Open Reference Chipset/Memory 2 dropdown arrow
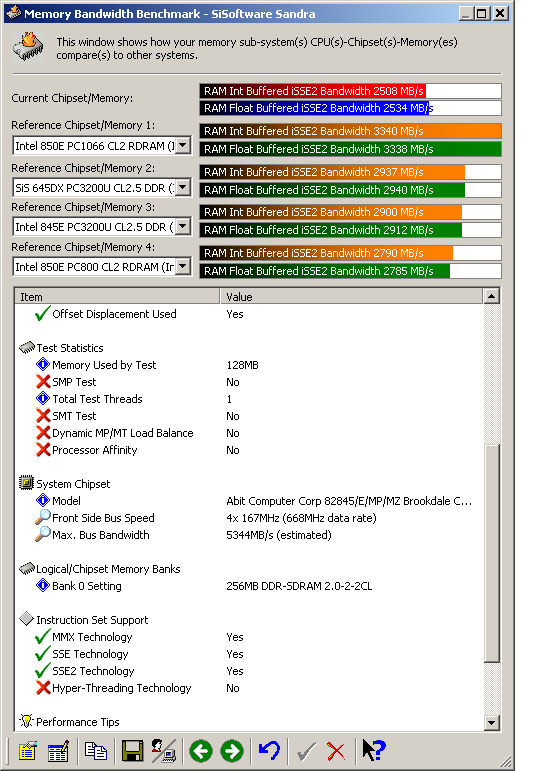Image resolution: width=549 pixels, height=771 pixels. [182, 187]
